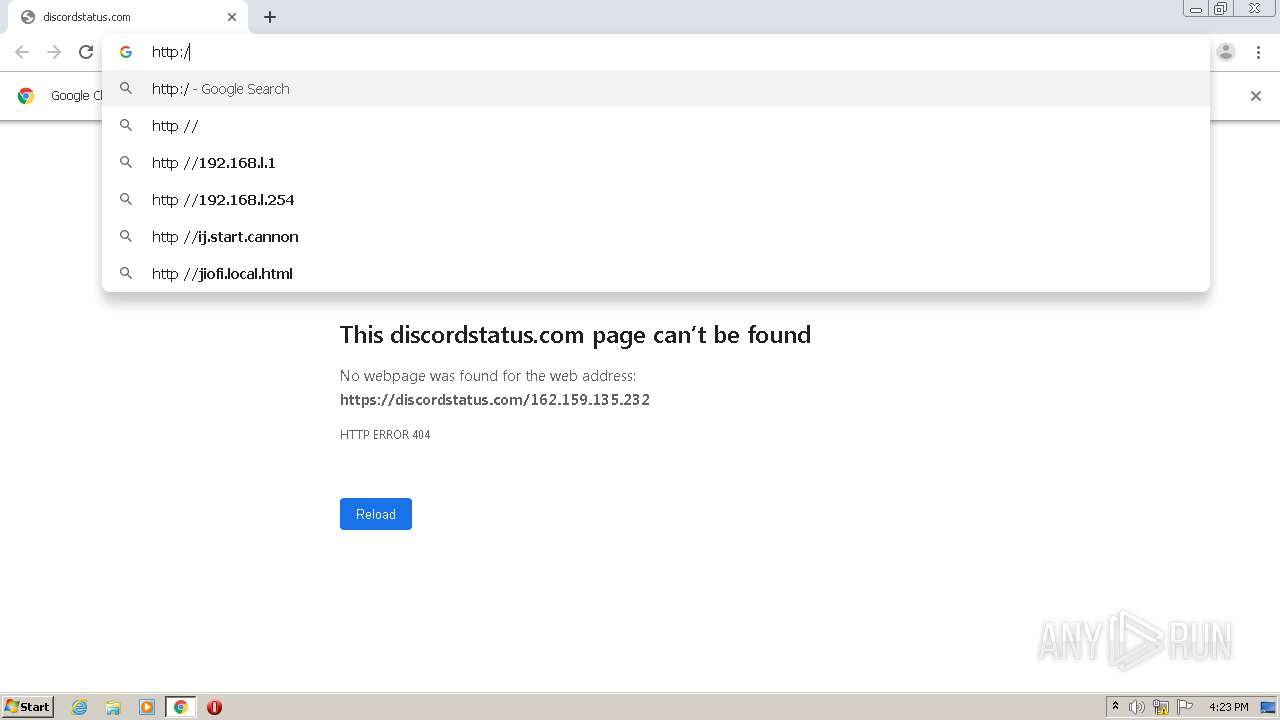Open the Chrome profile avatar
The image size is (1280, 720).
[x=1226, y=52]
